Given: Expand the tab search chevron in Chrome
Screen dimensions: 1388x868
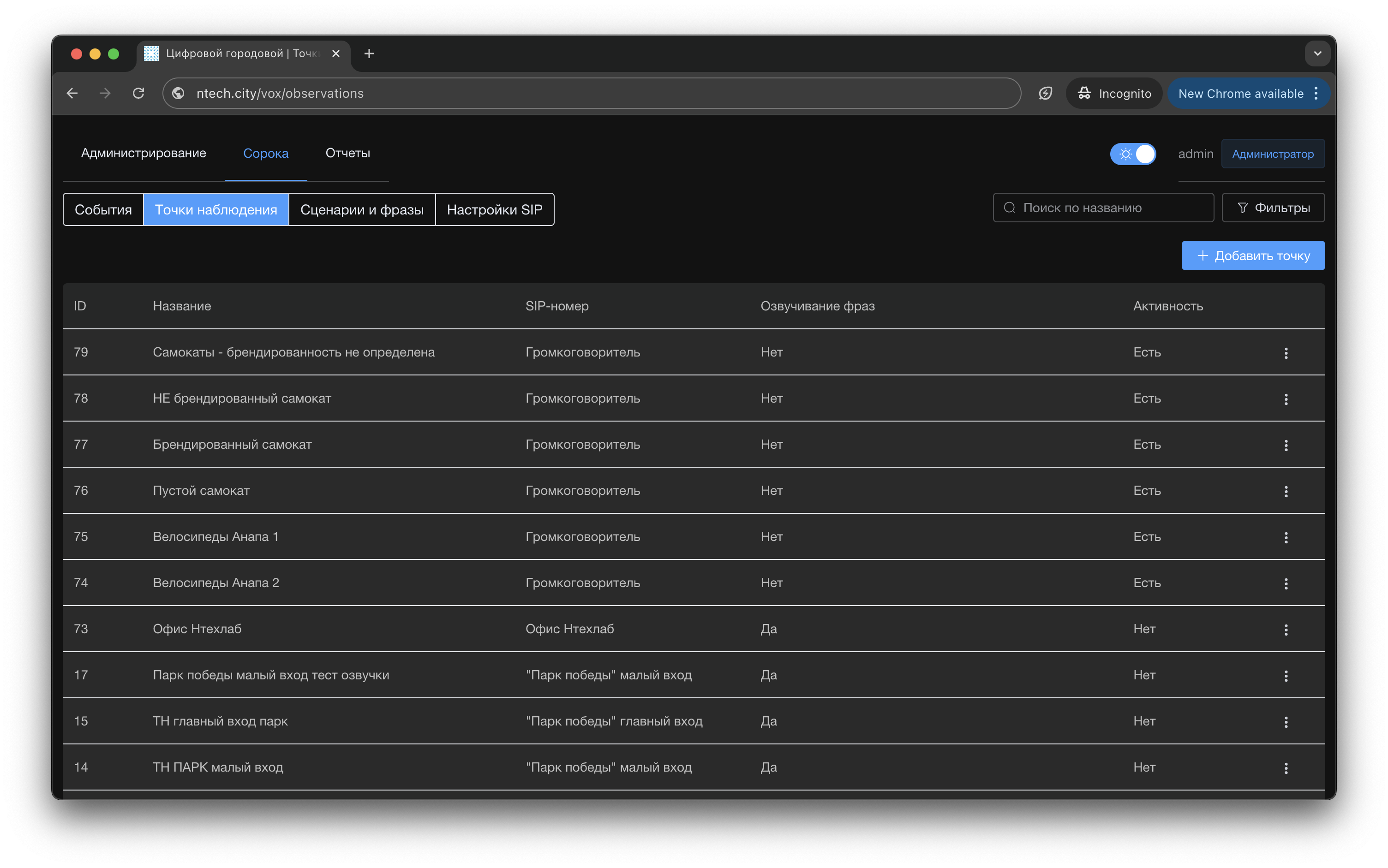Looking at the screenshot, I should [x=1317, y=54].
